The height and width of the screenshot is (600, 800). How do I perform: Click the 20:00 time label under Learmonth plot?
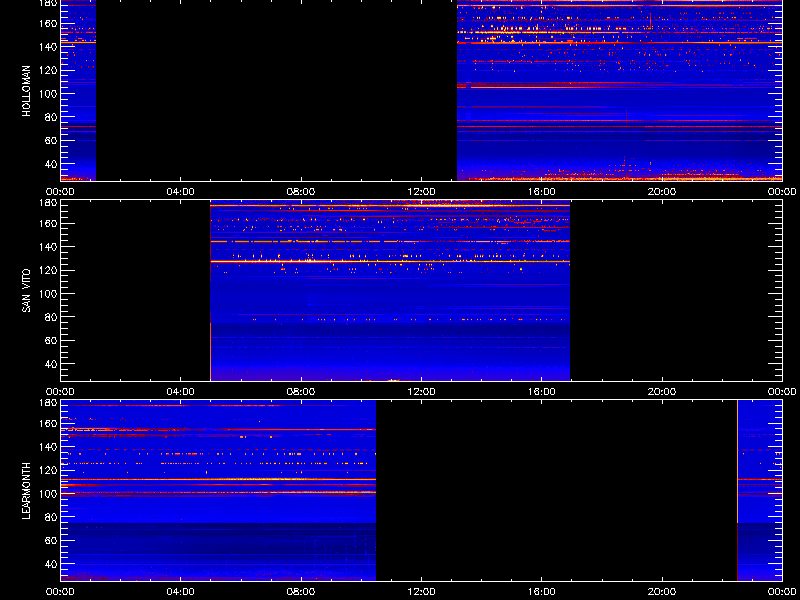(662, 592)
